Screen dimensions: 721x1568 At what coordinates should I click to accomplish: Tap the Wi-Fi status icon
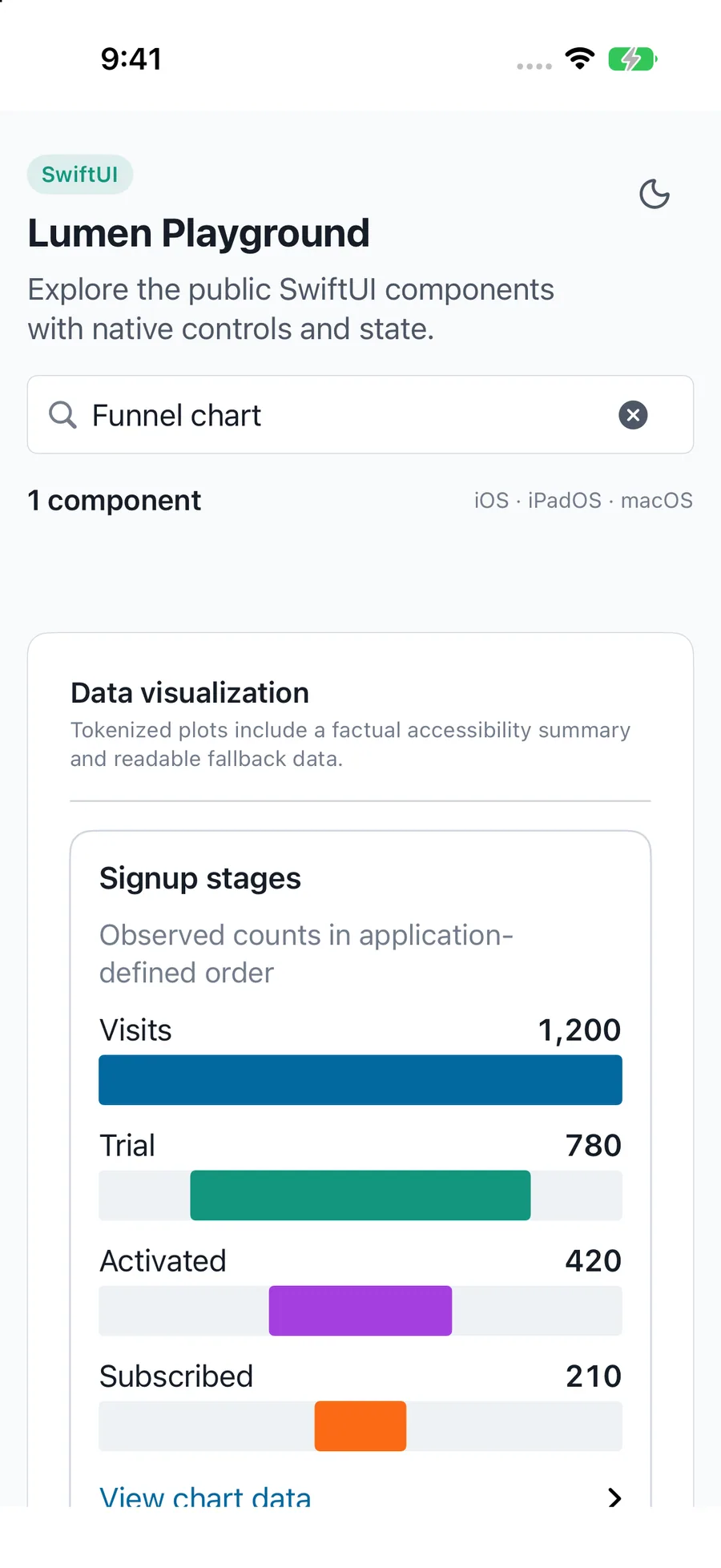point(580,58)
